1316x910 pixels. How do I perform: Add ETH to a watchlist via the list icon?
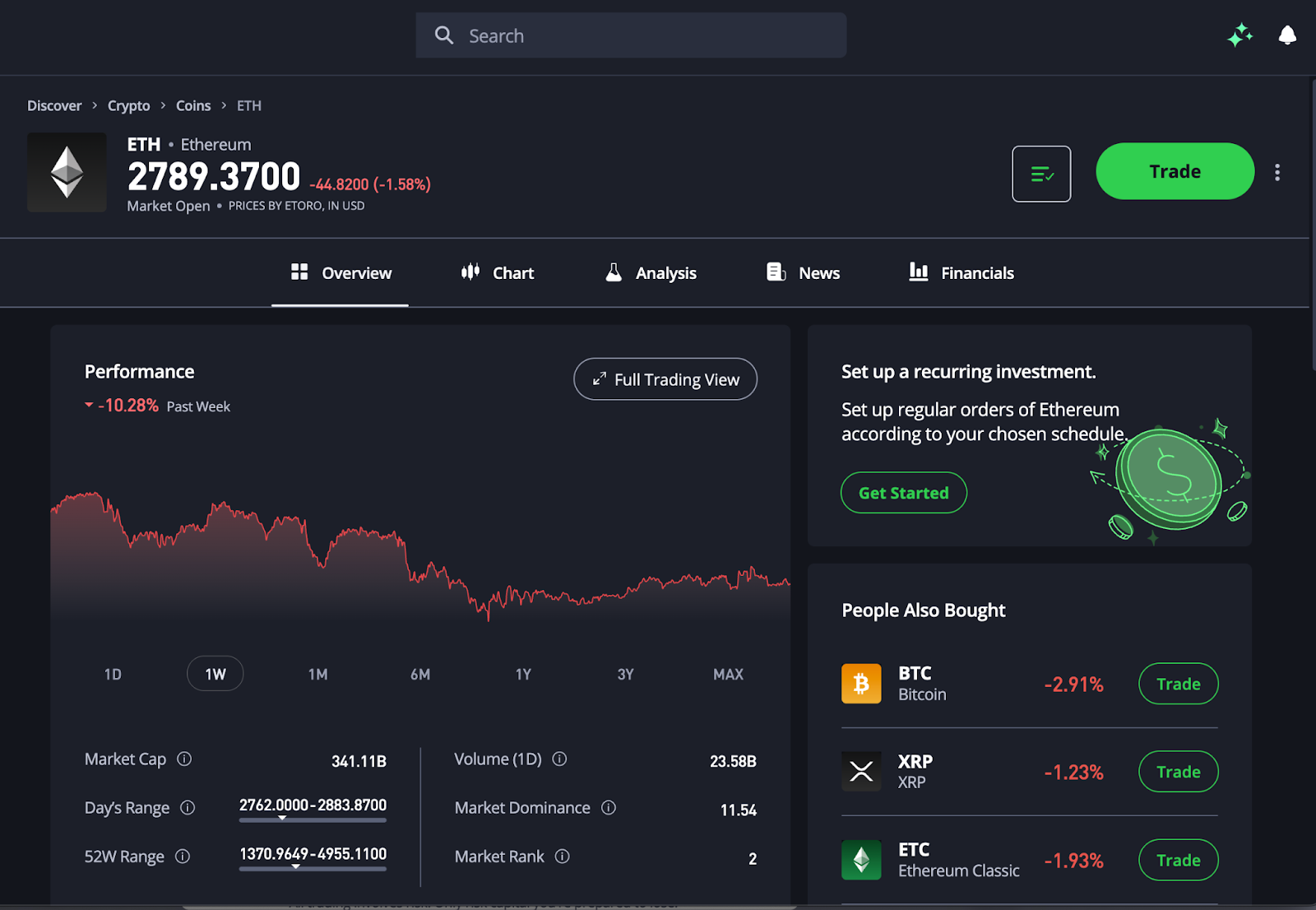(x=1041, y=173)
